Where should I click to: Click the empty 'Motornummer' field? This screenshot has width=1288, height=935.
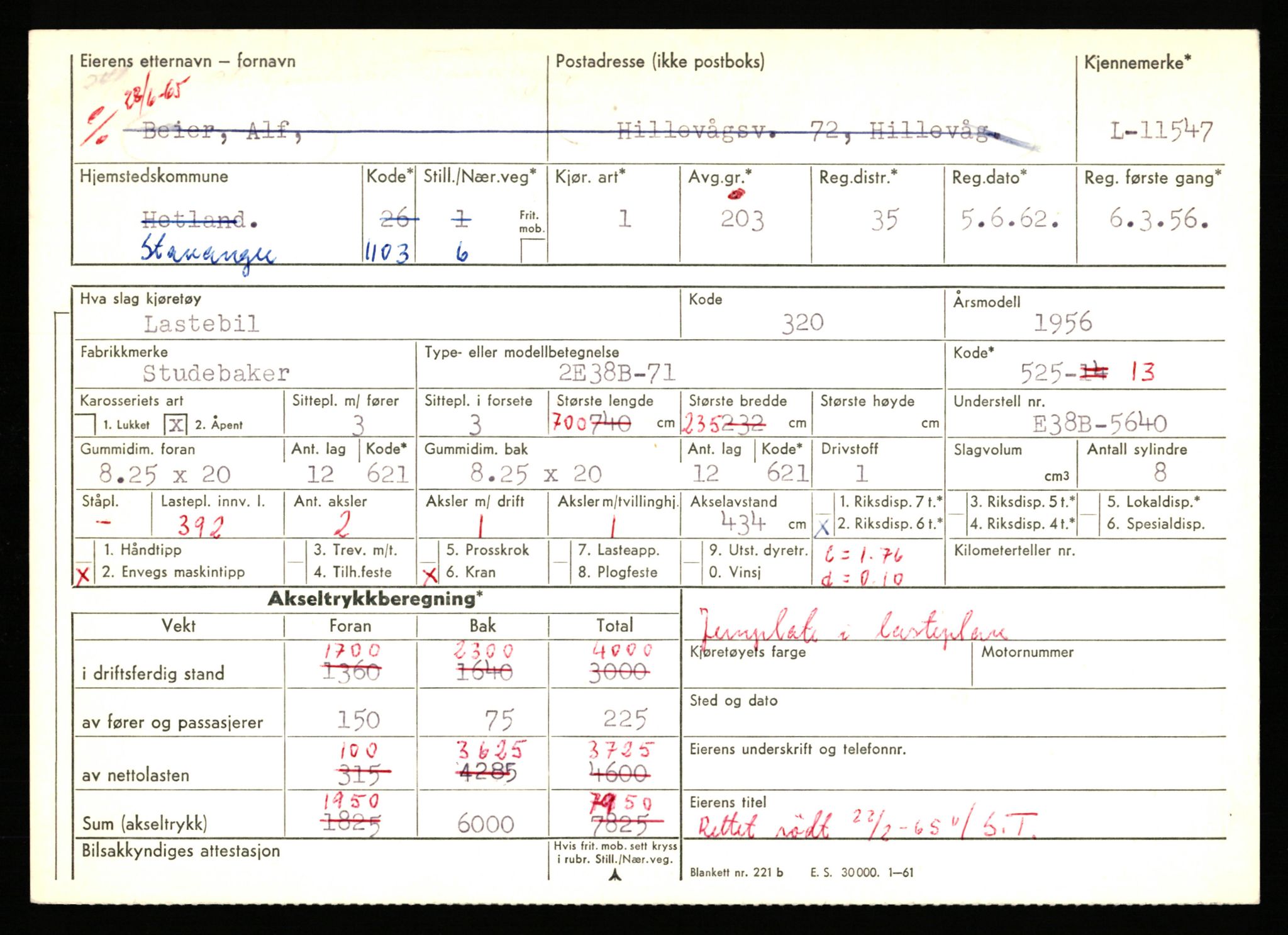tap(1098, 664)
